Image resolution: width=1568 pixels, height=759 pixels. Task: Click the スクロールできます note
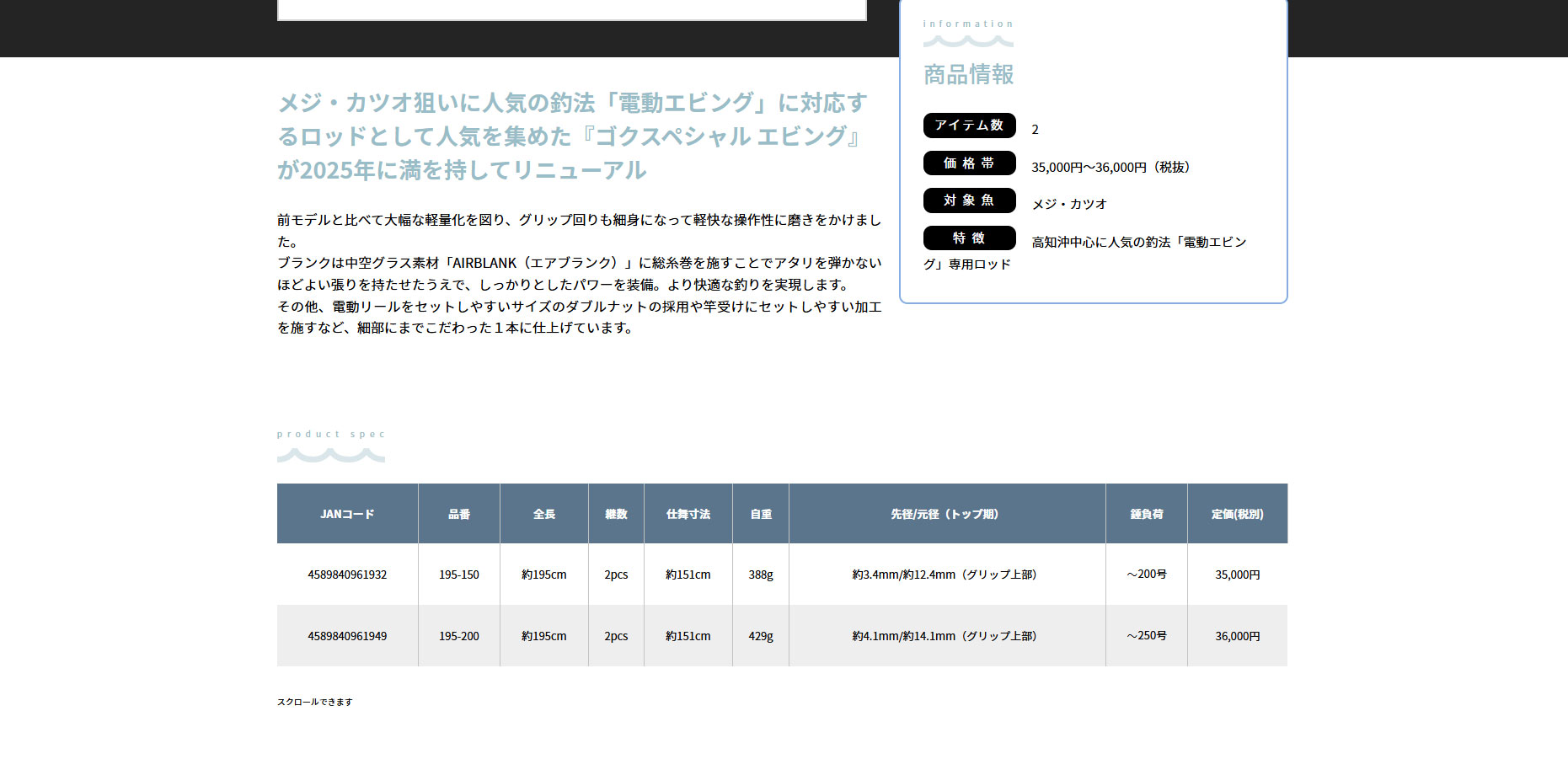(315, 702)
